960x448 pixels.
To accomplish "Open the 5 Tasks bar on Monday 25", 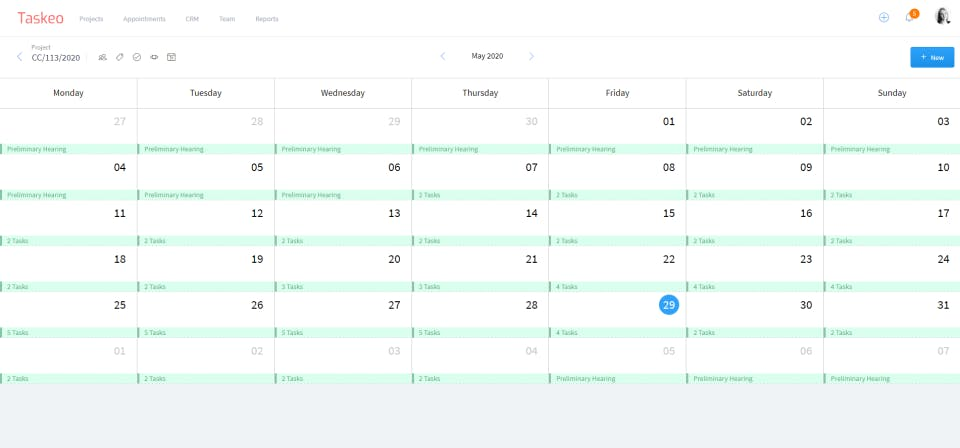I will tap(68, 333).
